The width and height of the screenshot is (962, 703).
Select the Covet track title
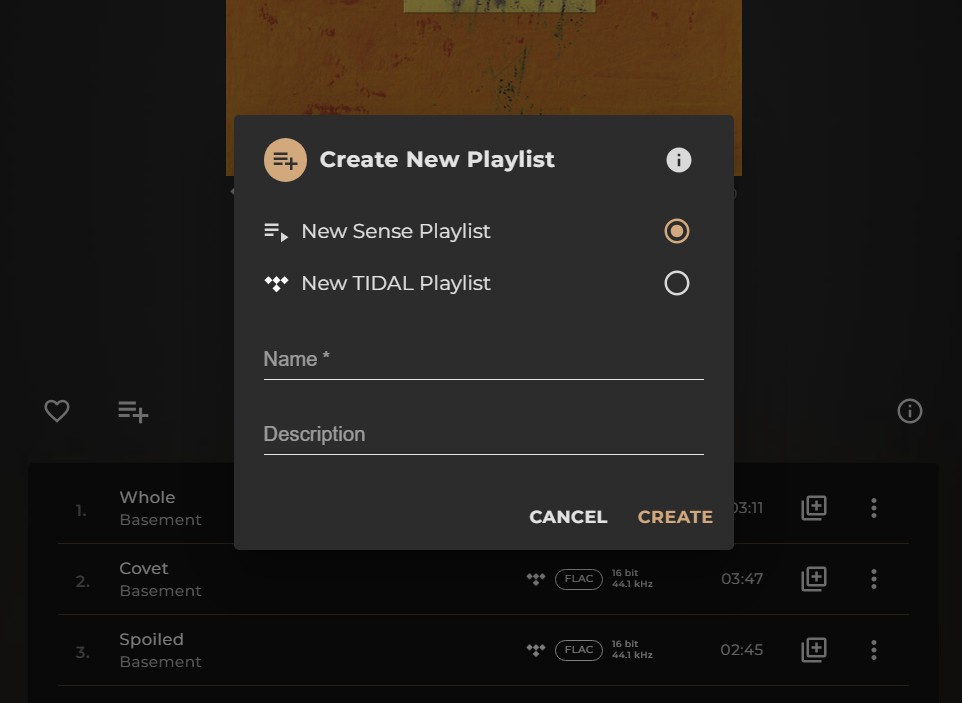point(144,568)
